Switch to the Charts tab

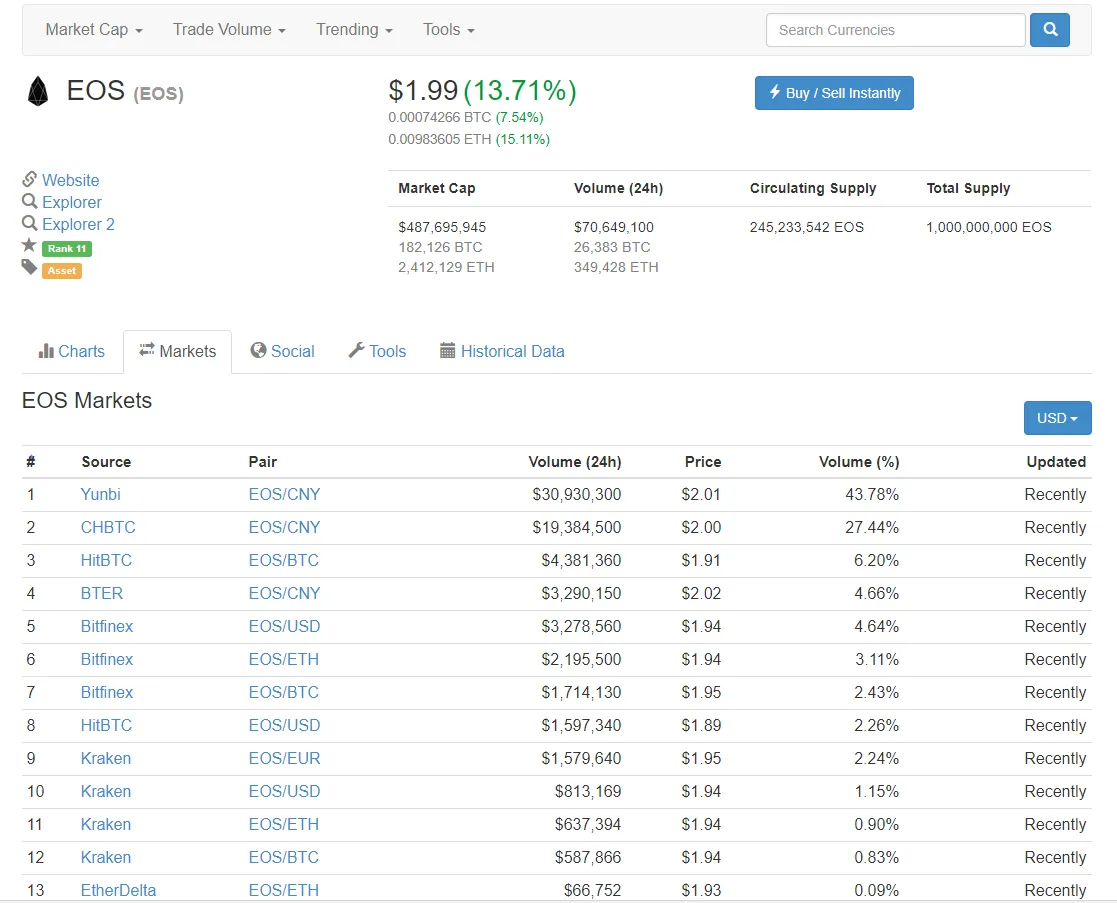[71, 351]
